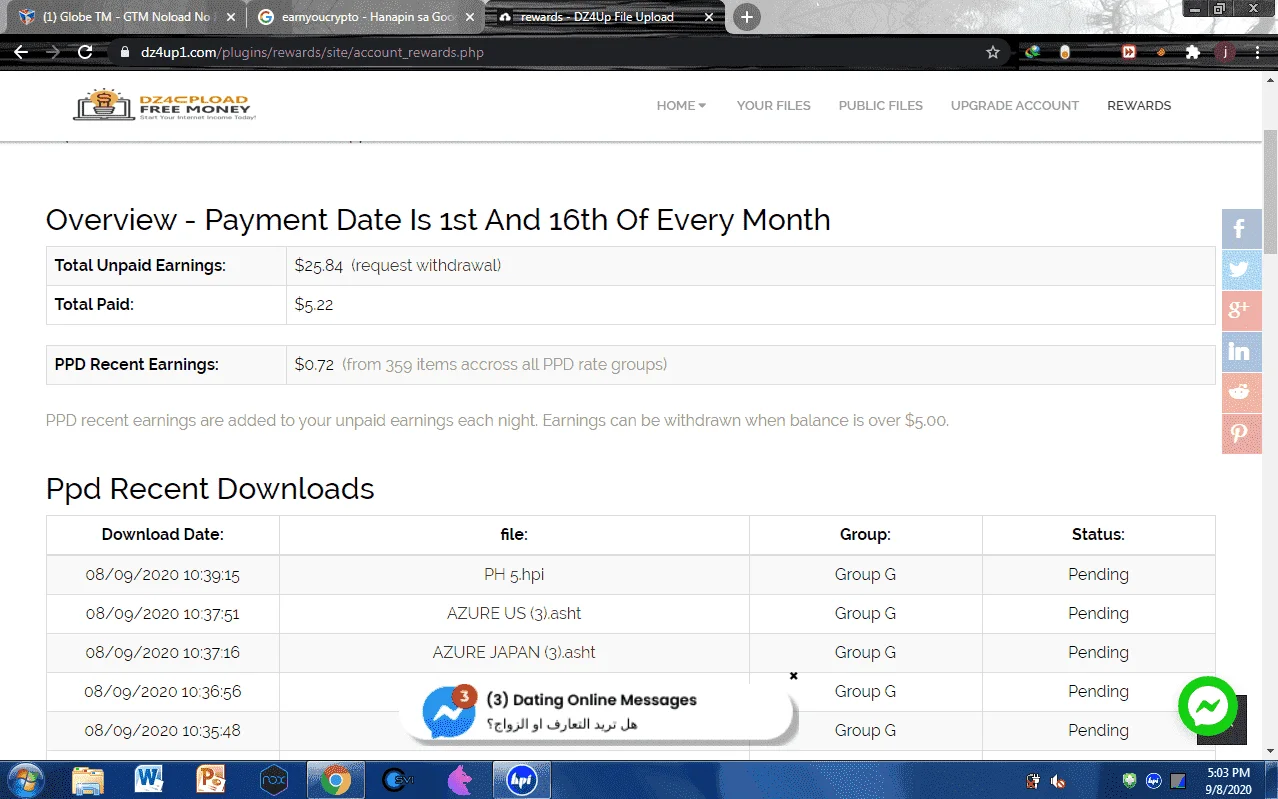The width and height of the screenshot is (1278, 799).
Task: Click the blue Messenger icon with badge 3
Action: coord(448,712)
